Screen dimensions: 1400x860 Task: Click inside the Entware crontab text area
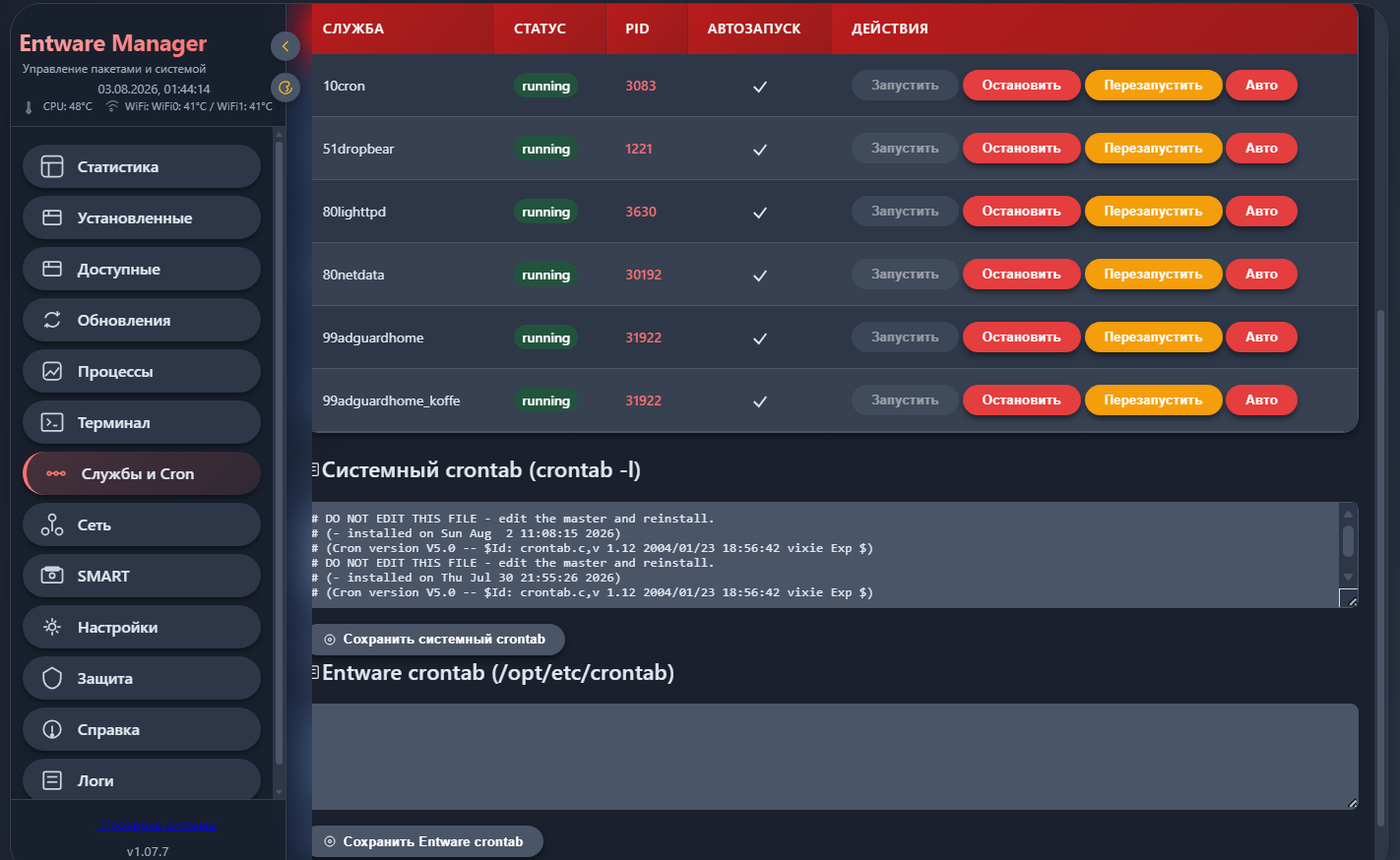point(835,757)
